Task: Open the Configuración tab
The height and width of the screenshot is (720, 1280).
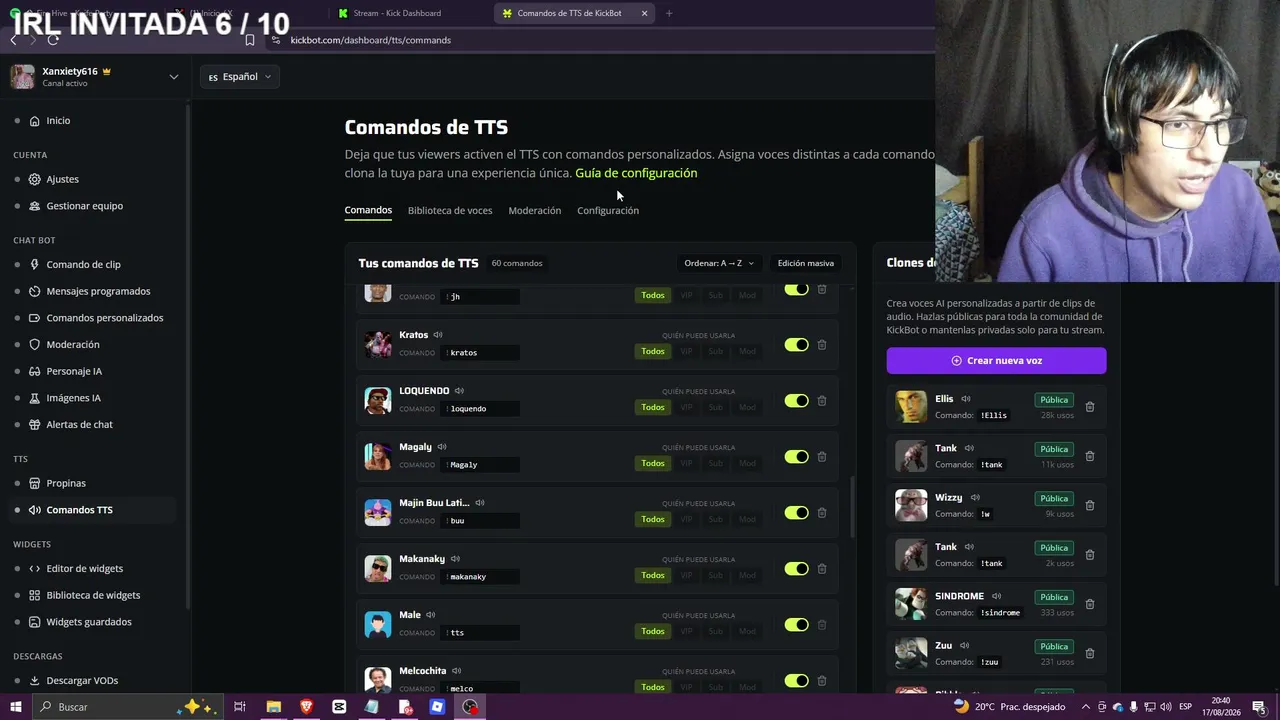Action: pos(608,211)
